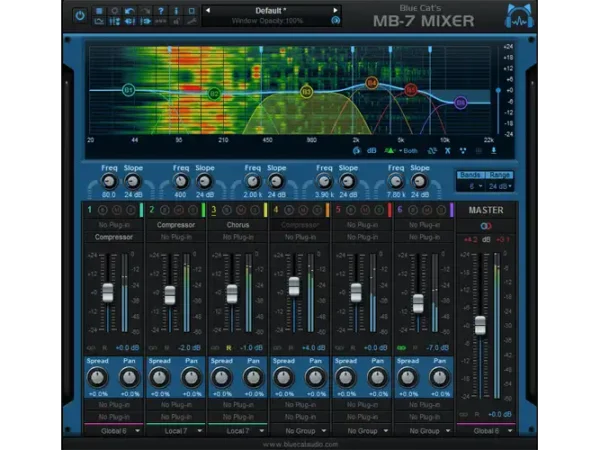This screenshot has width=600, height=450.
Task: Open band 1 Global 6 group dropdown
Action: (x=114, y=431)
